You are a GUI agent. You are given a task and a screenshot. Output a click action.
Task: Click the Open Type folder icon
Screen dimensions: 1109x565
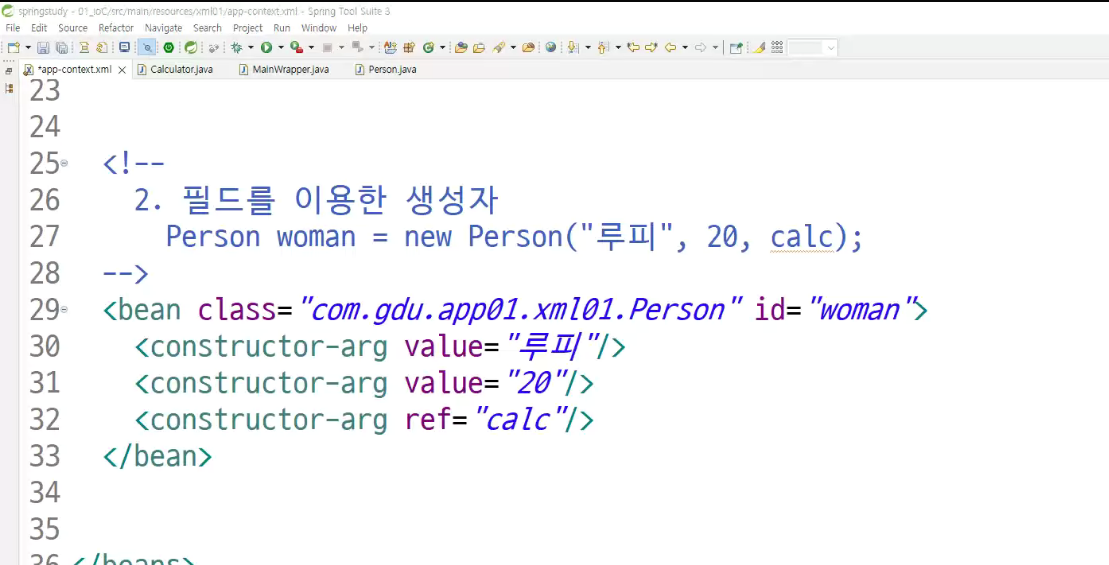pyautogui.click(x=461, y=47)
